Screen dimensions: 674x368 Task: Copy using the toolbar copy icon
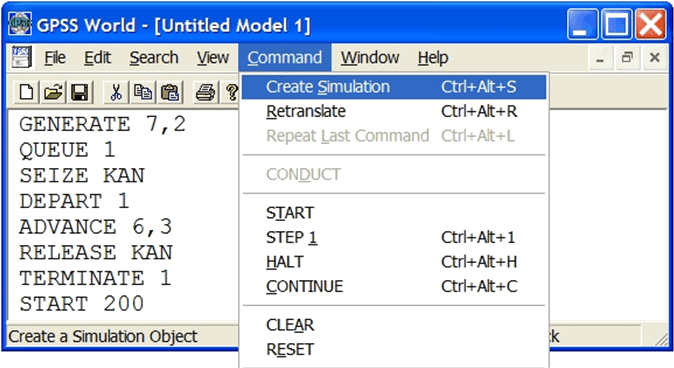click(143, 92)
